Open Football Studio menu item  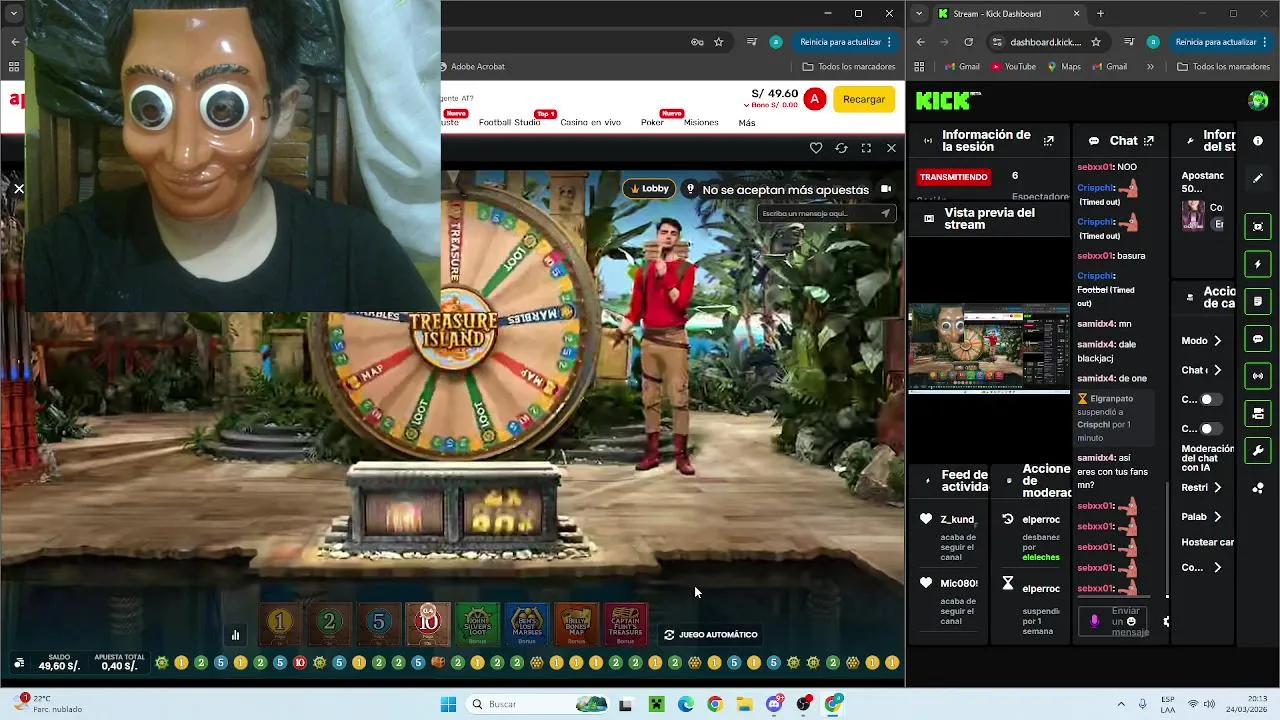509,122
